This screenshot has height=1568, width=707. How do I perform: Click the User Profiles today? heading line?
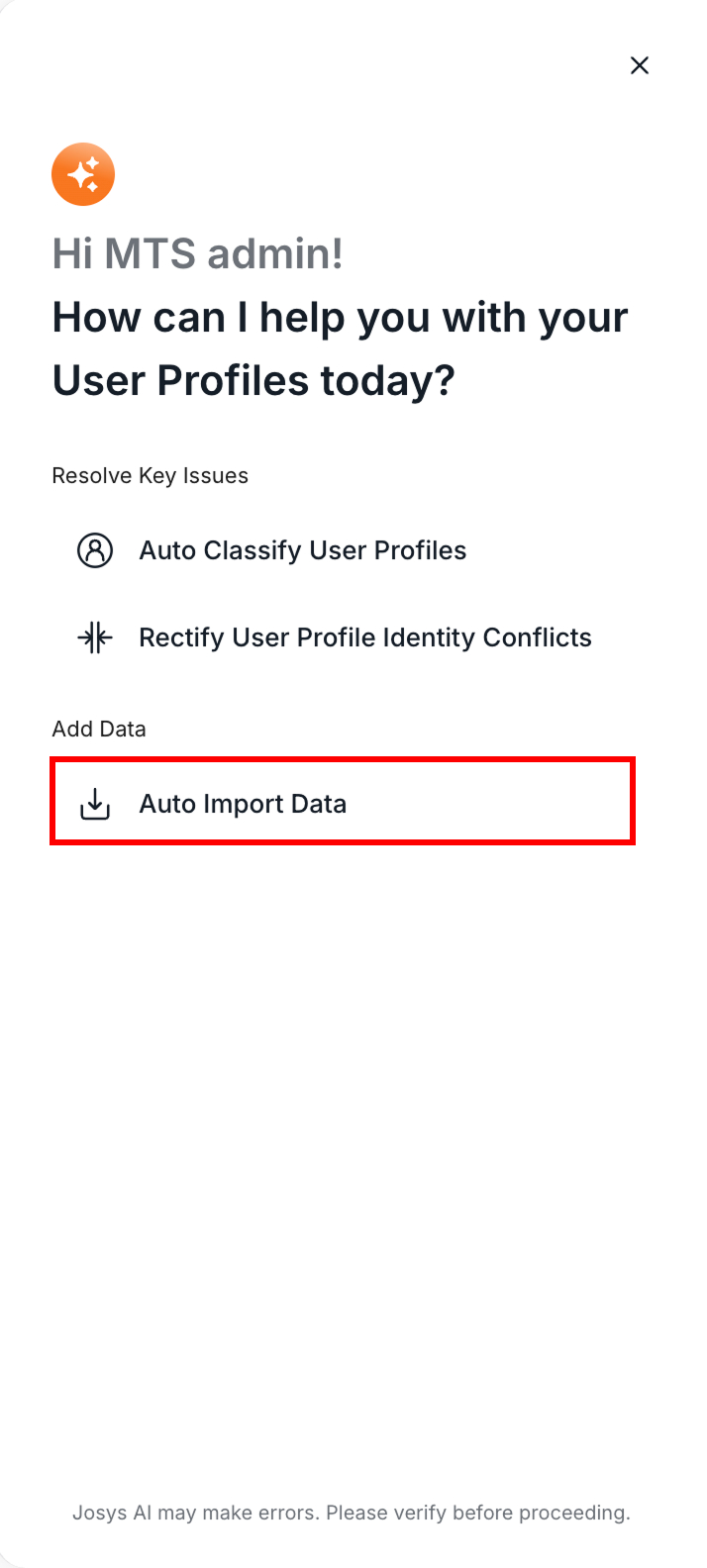253,381
